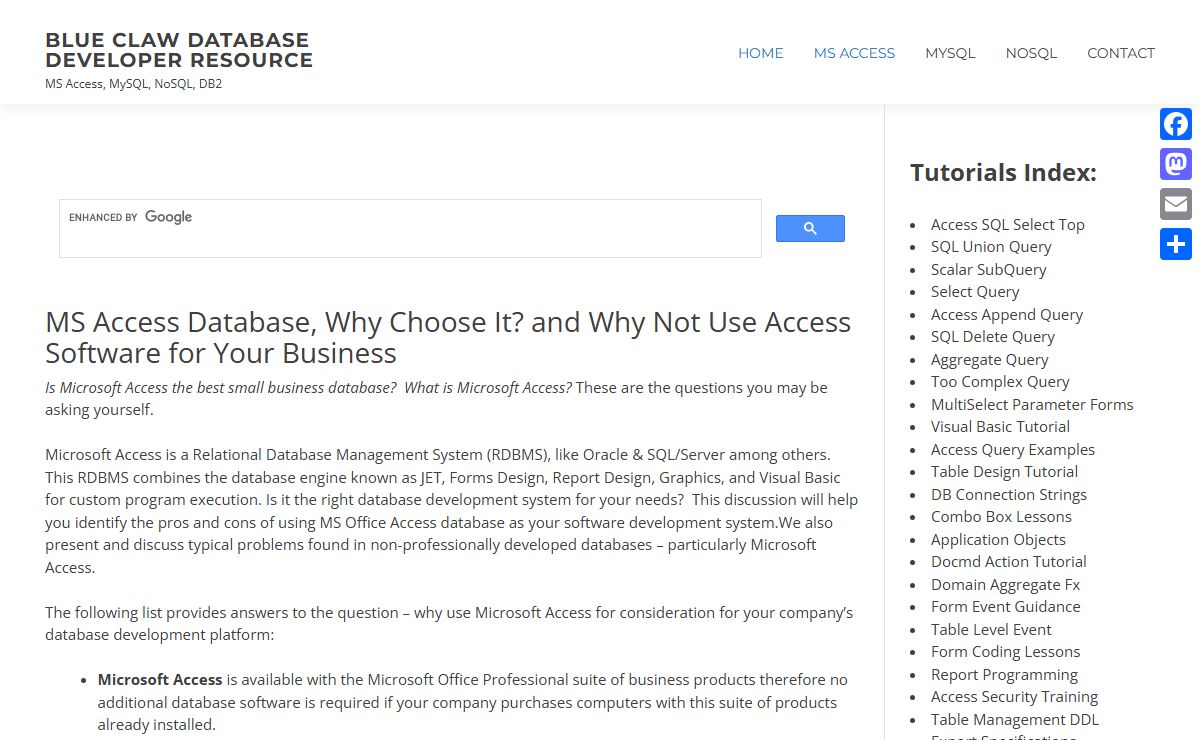View Access Query Examples
1200x740 pixels.
coord(1013,449)
